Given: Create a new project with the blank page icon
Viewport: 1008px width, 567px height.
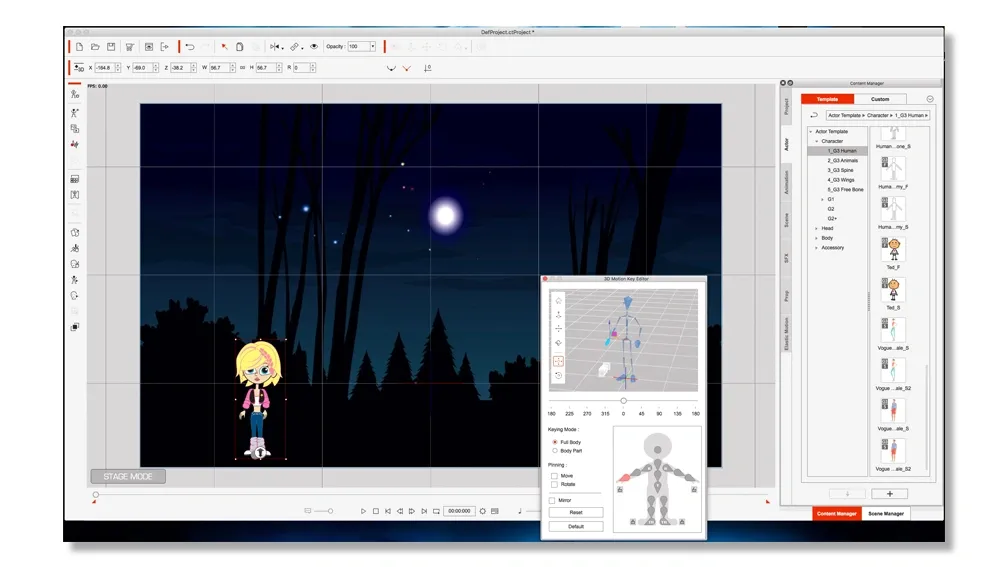Looking at the screenshot, I should 79,47.
